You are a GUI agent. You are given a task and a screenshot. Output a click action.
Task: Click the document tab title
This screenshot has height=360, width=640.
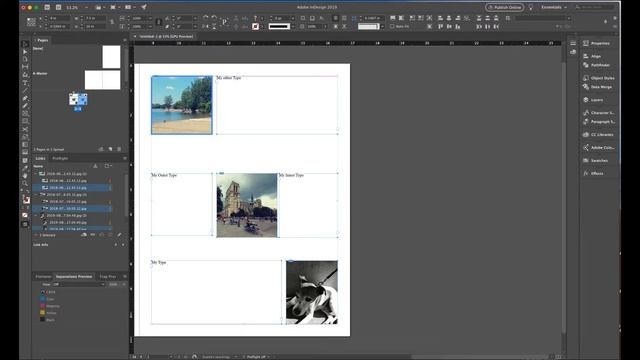click(x=166, y=36)
